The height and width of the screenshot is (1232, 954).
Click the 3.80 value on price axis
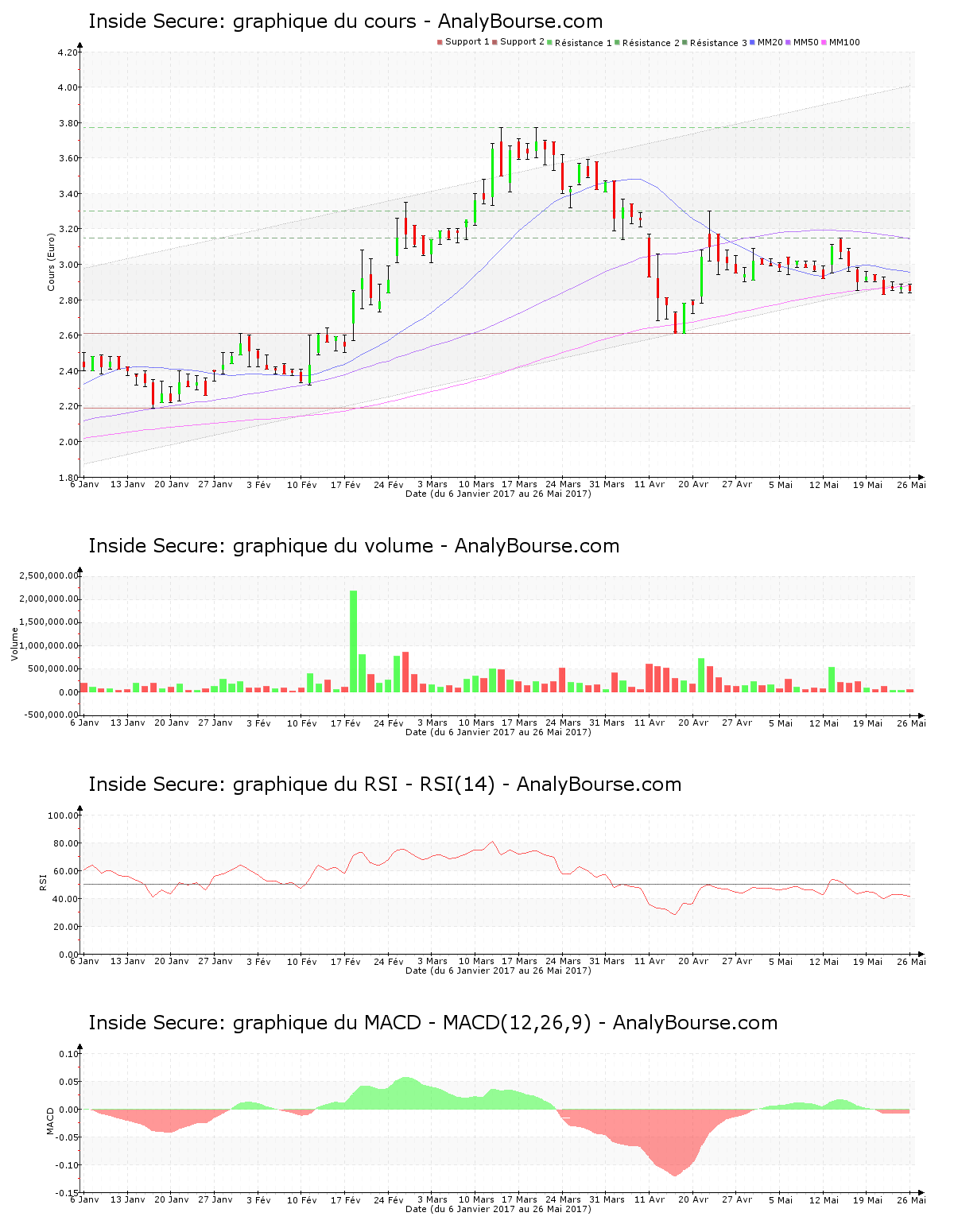(68, 123)
